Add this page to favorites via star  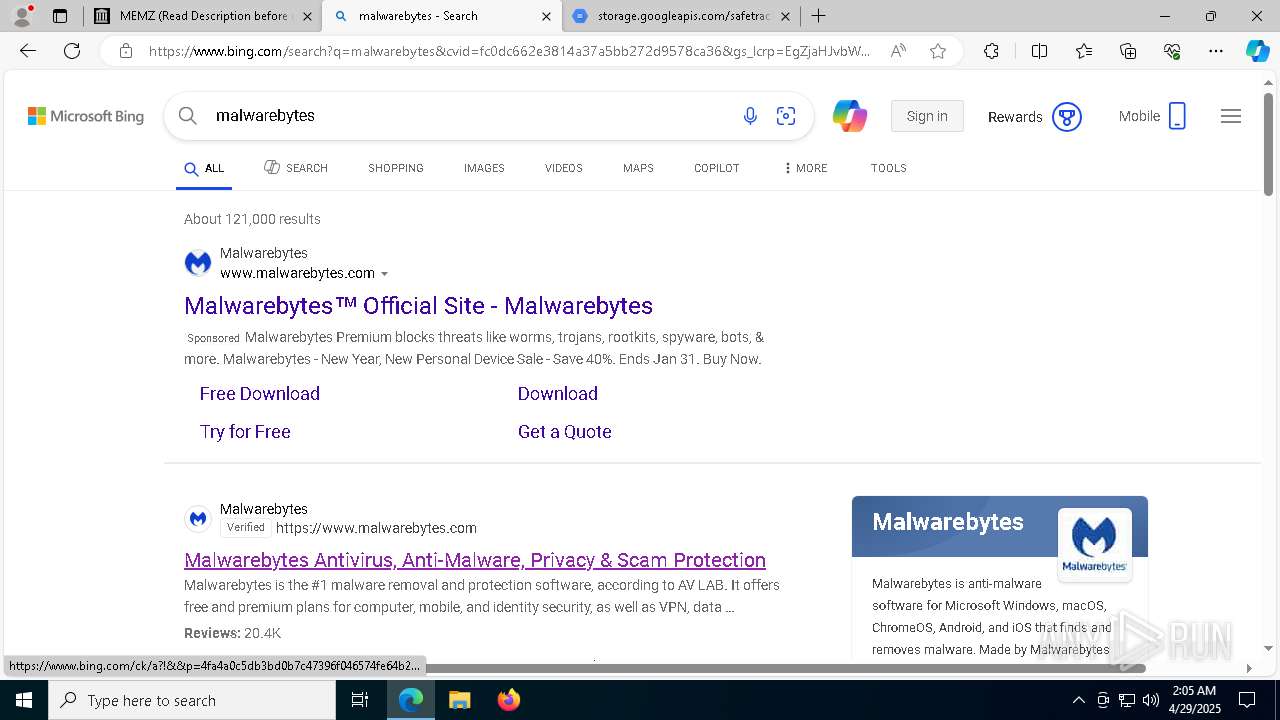(938, 51)
